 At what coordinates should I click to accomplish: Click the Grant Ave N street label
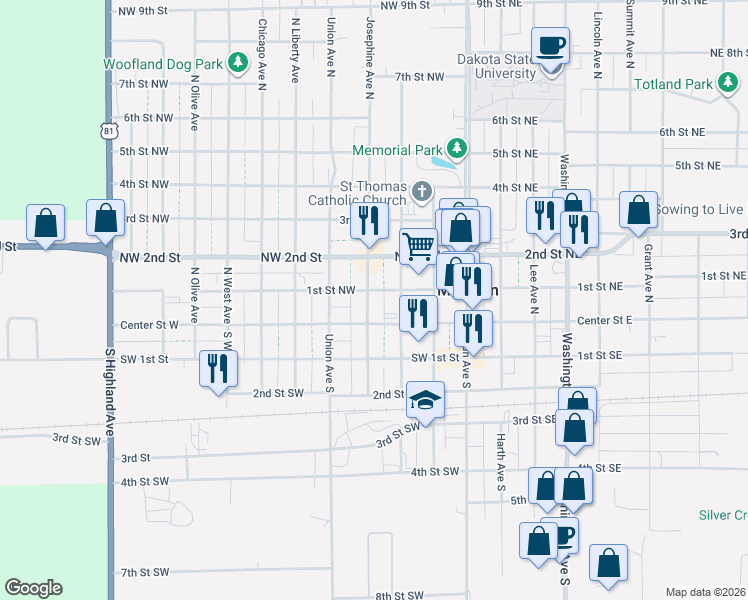pos(648,273)
